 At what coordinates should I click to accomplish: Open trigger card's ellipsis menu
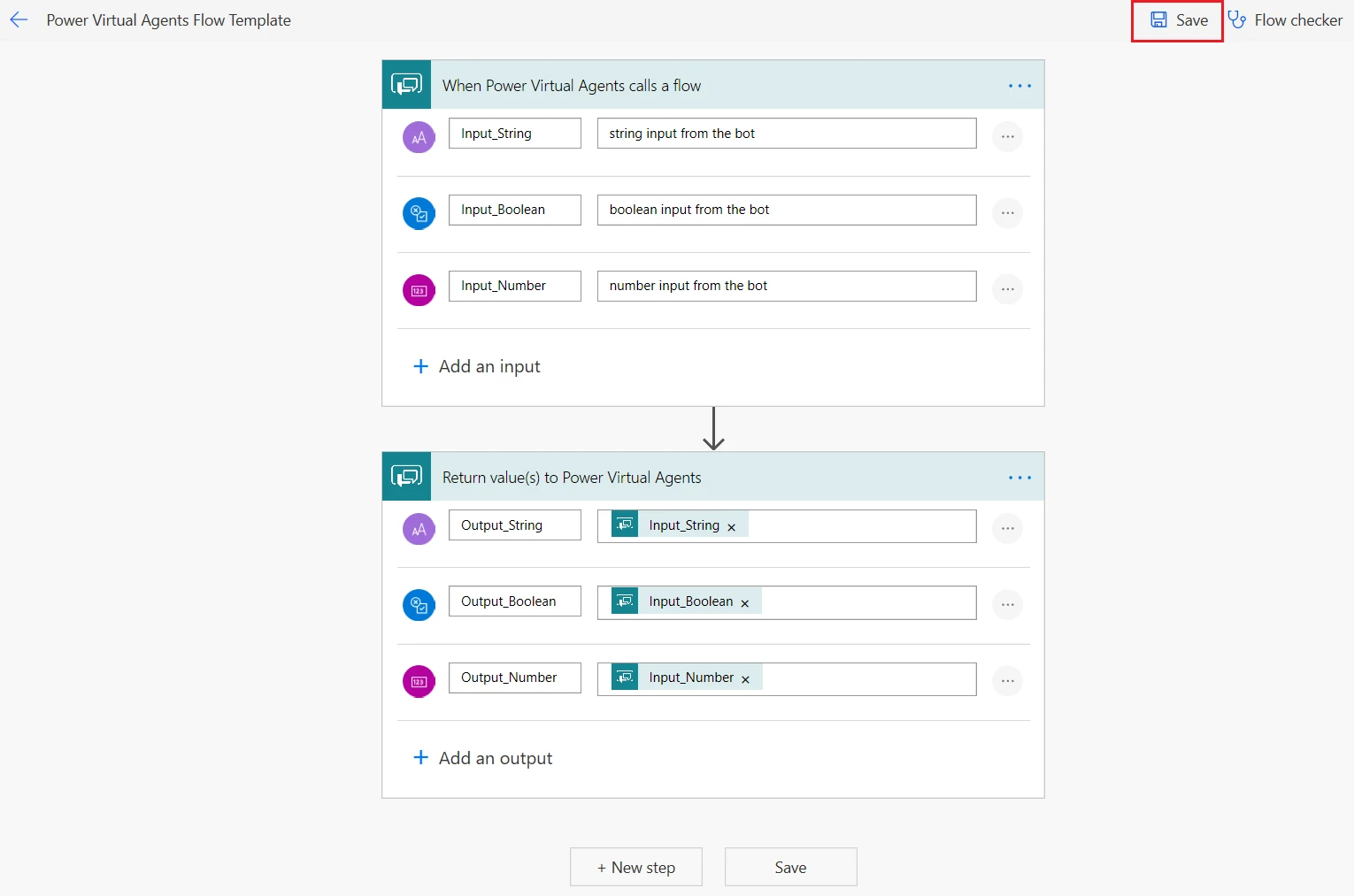point(1019,86)
